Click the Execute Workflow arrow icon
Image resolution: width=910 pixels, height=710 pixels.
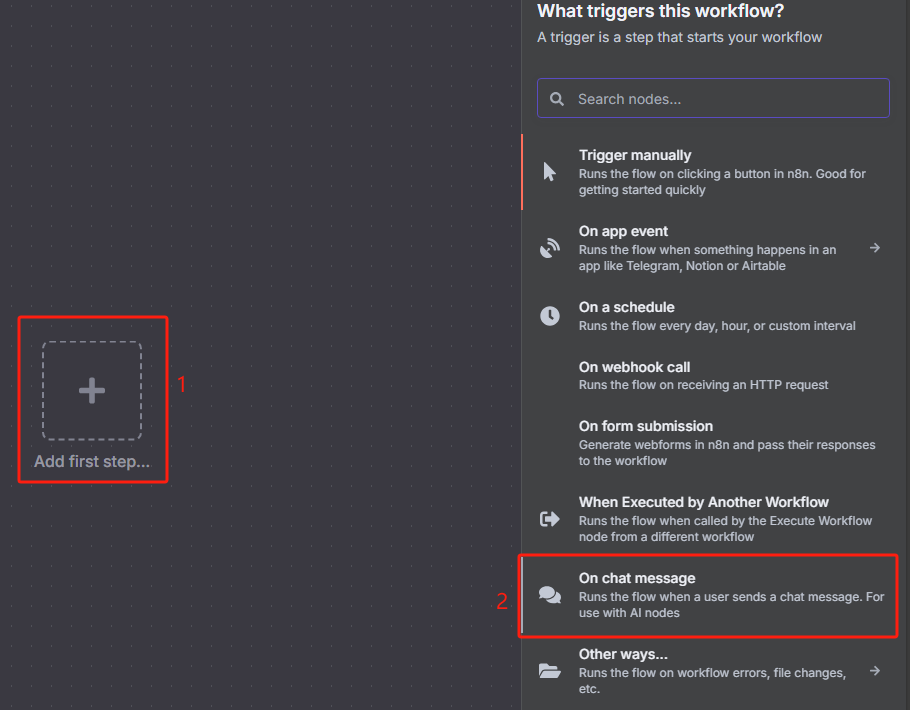[x=550, y=518]
